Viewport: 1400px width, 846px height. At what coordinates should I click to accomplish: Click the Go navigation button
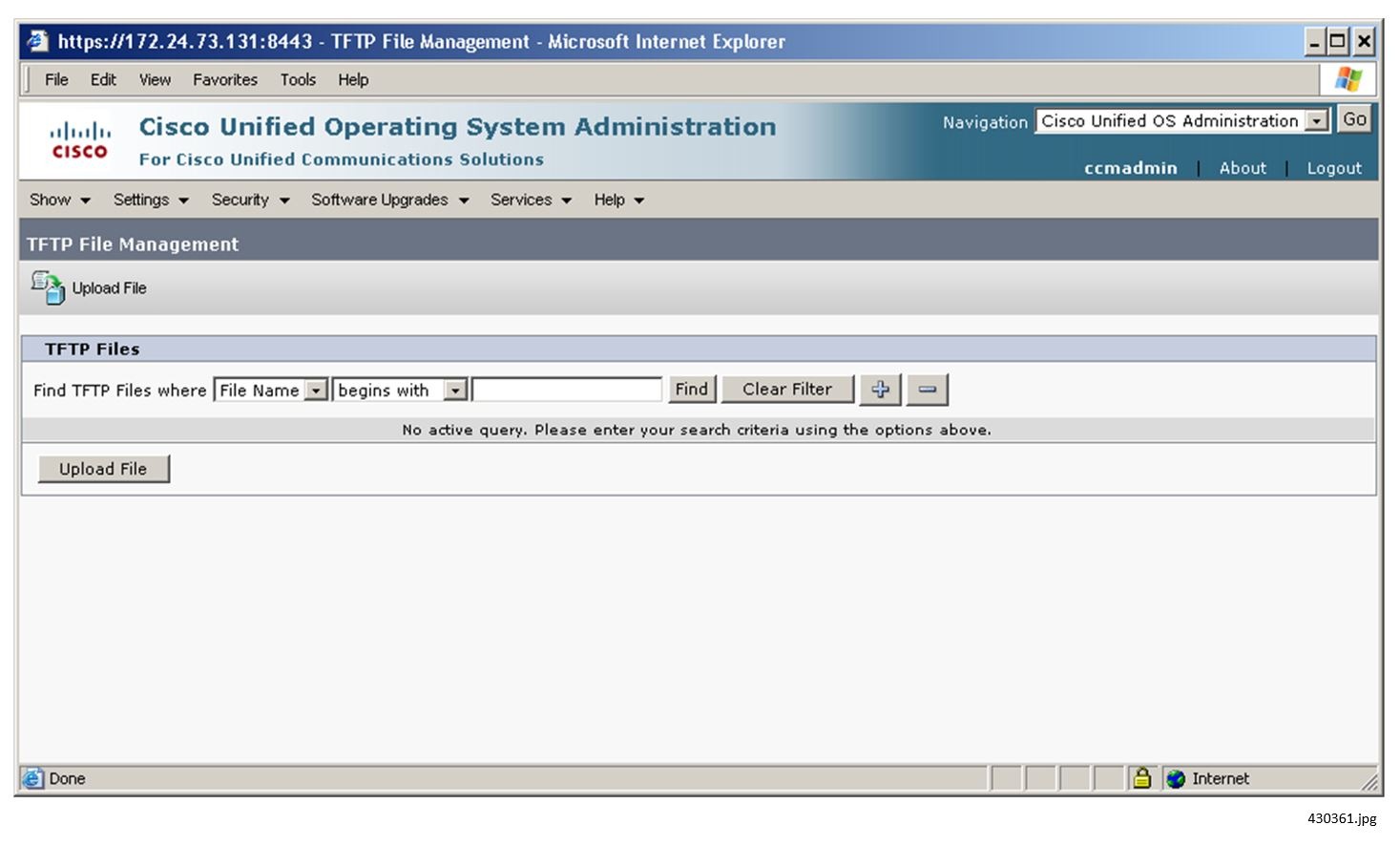[1354, 119]
